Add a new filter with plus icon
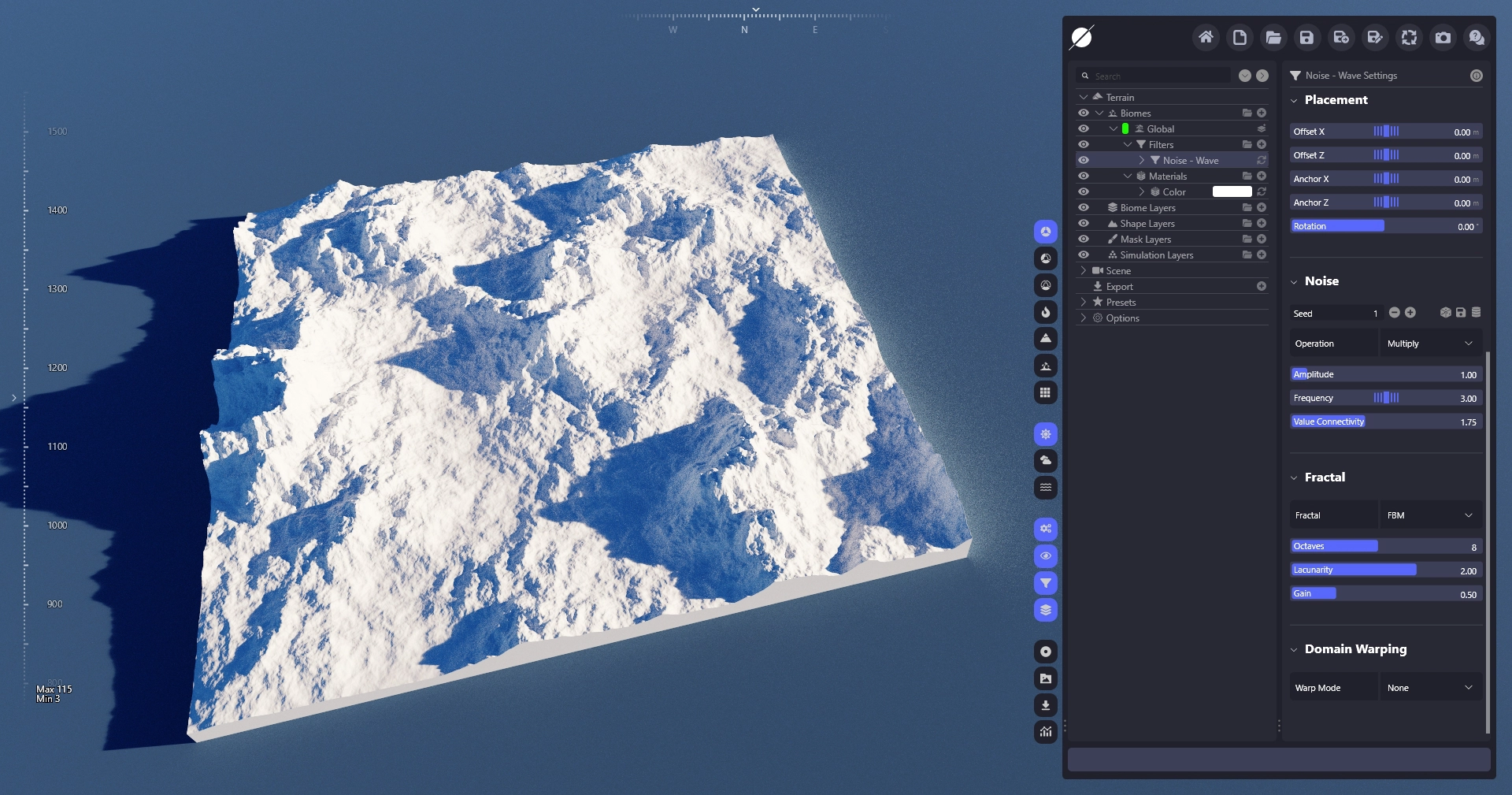The height and width of the screenshot is (795, 1512). point(1262,145)
